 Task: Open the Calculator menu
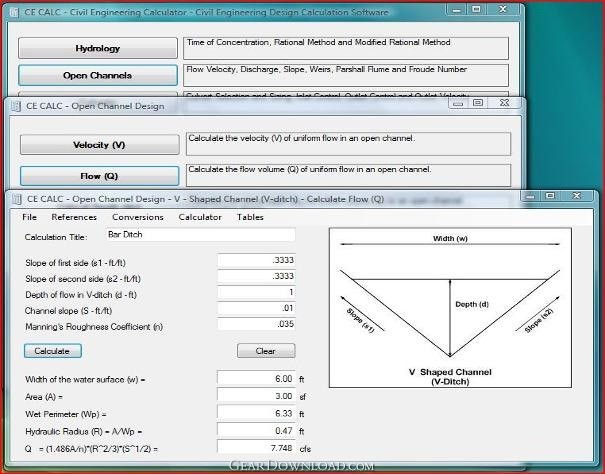[200, 217]
